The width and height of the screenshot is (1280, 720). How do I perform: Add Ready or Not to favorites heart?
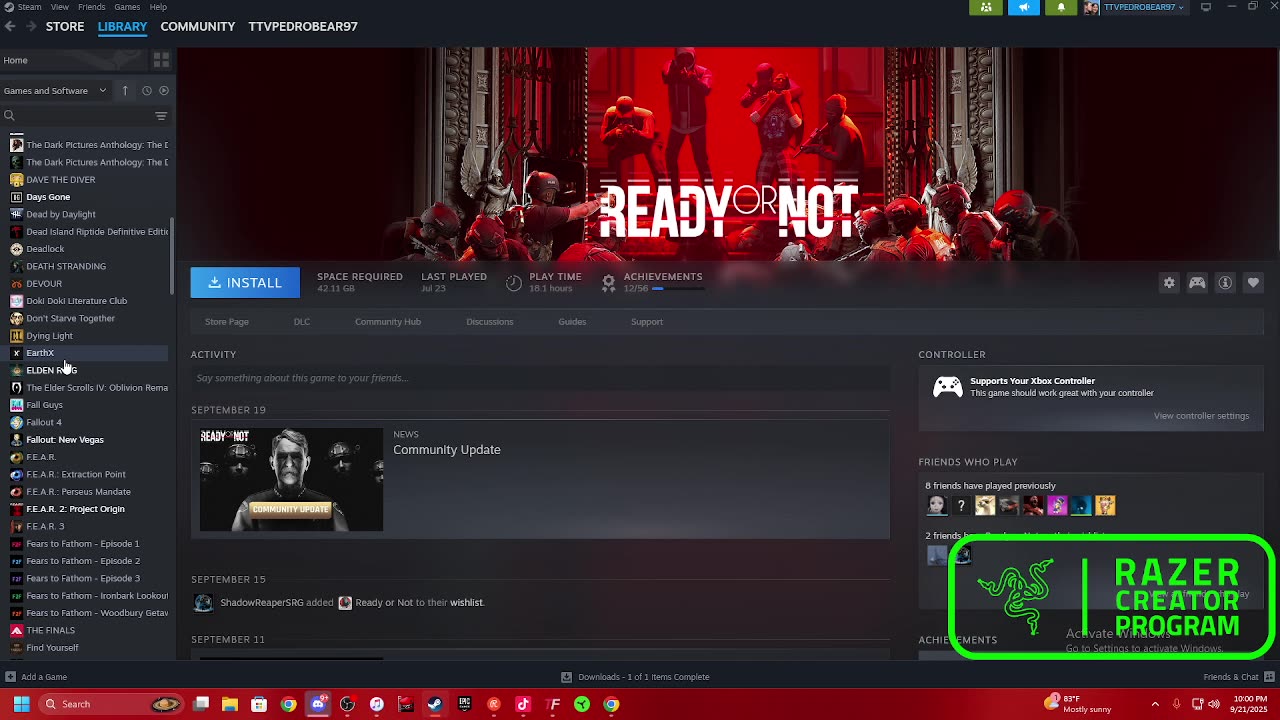click(1253, 283)
